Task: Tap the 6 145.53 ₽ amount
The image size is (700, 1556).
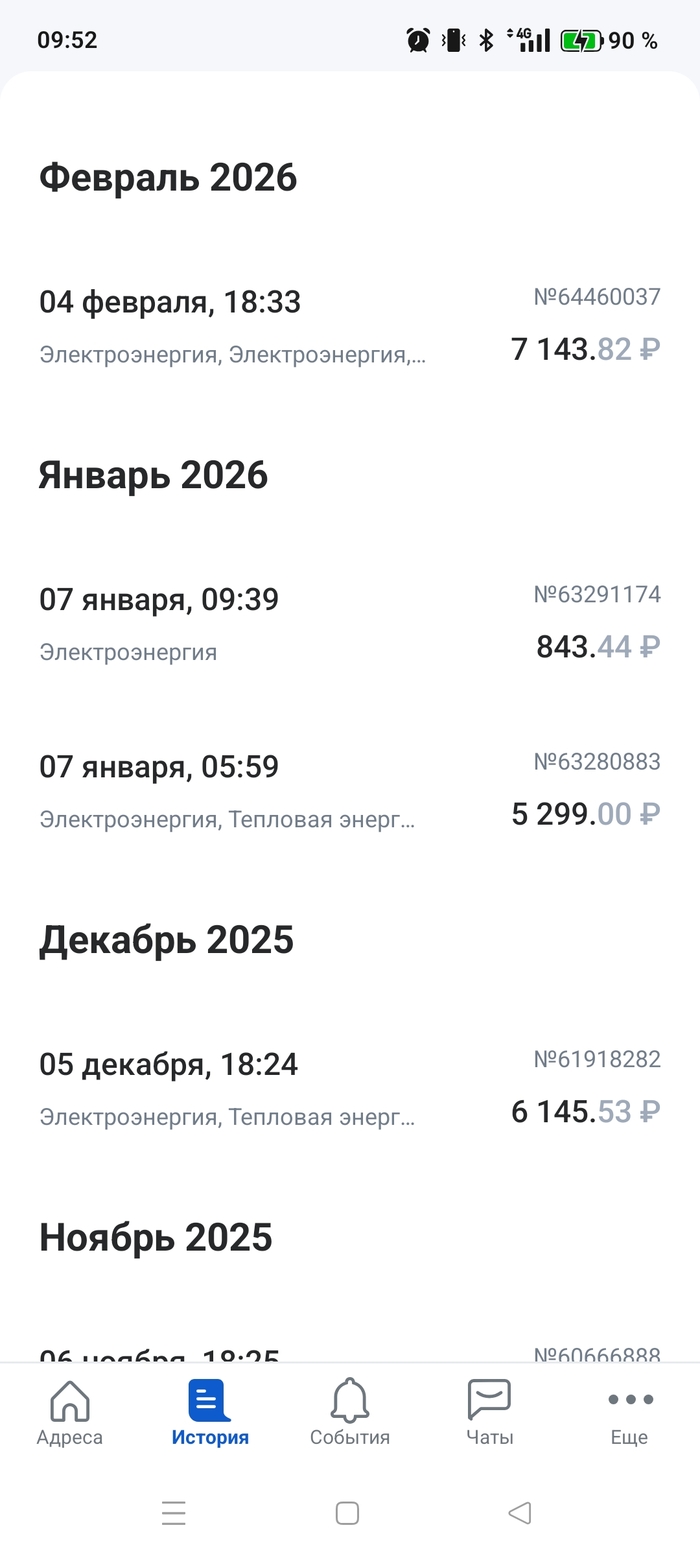Action: click(585, 1111)
